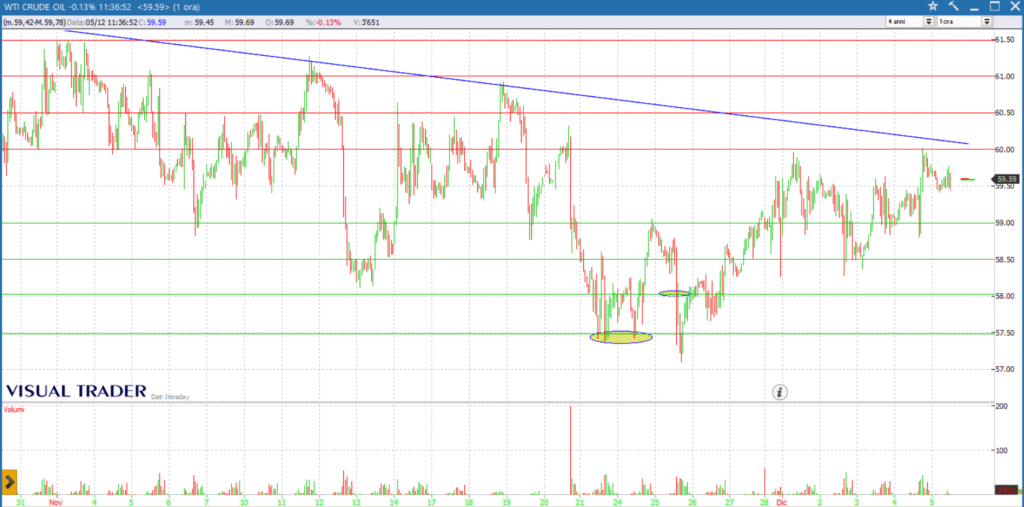Viewport: 1024px width, 507px height.
Task: Click the circled info icon on chart
Action: click(x=780, y=392)
